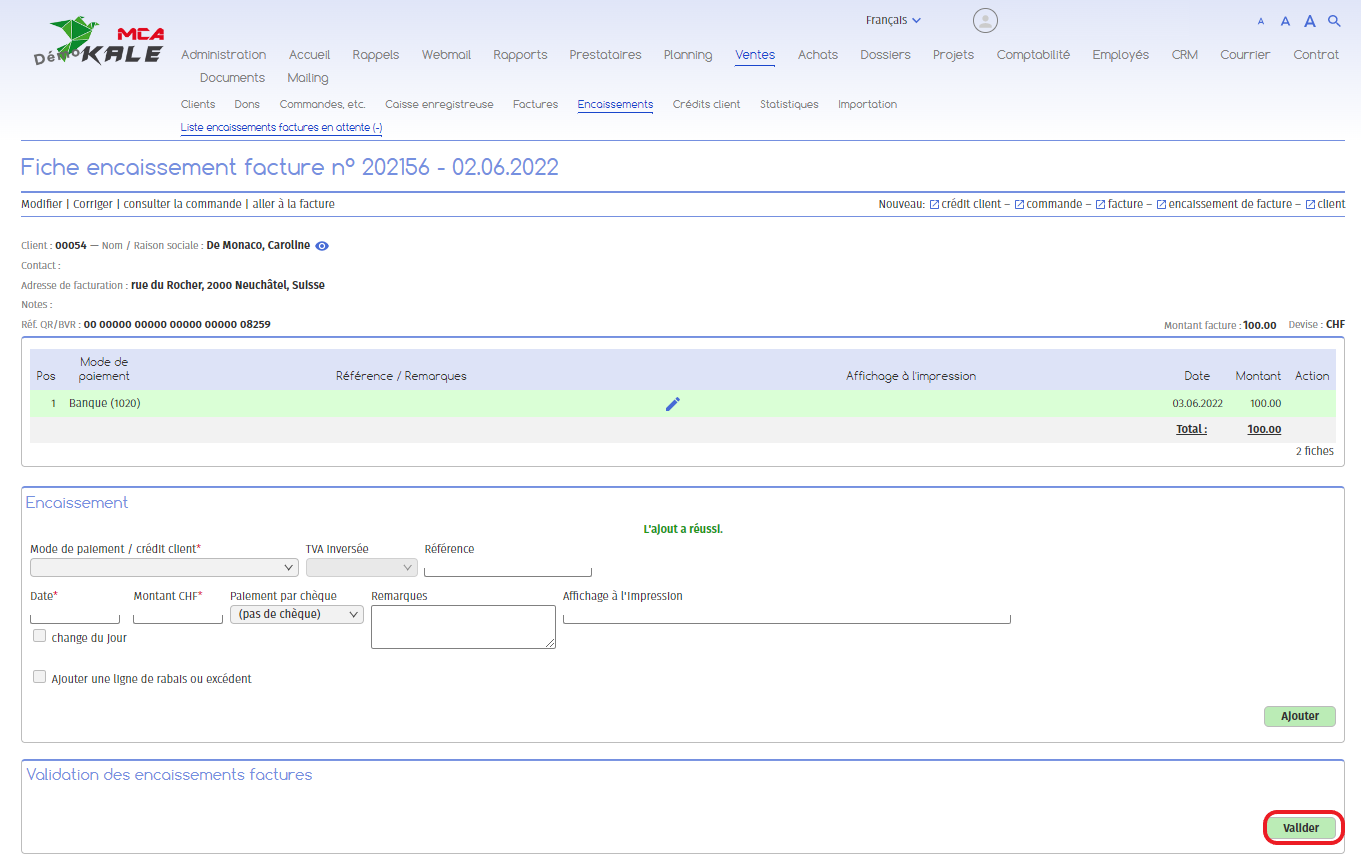The height and width of the screenshot is (861, 1361).
Task: Open the Rapports menu
Action: 520,55
